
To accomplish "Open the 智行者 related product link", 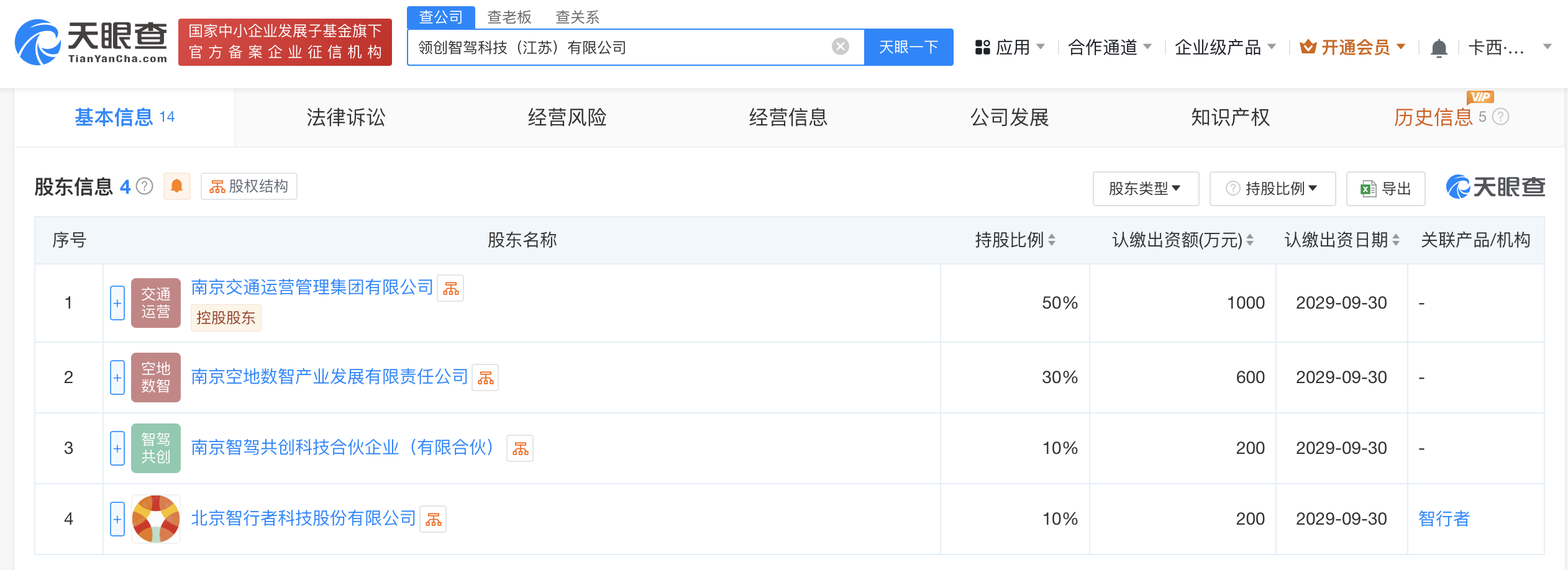I will pos(1444,519).
